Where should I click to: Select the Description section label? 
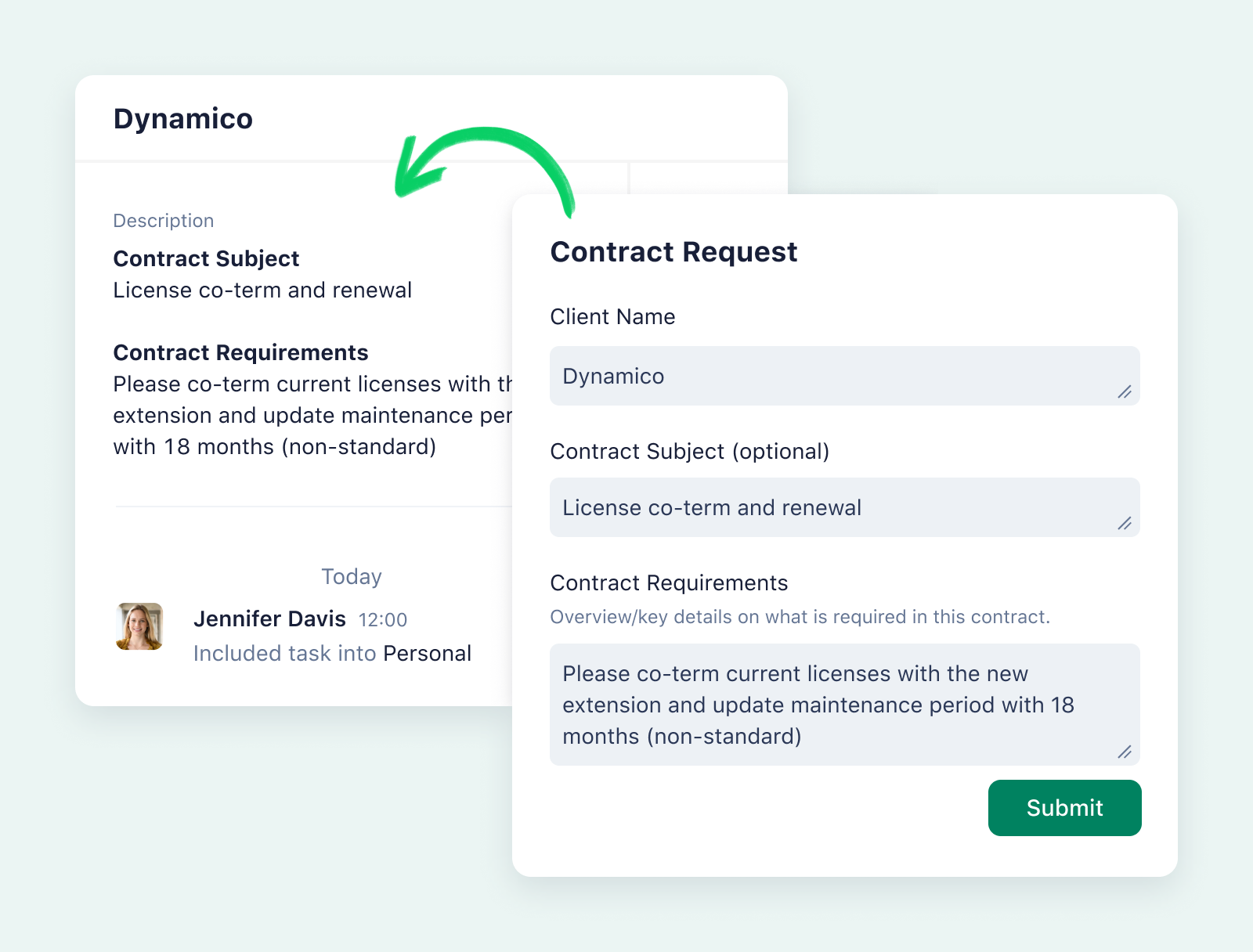164,220
